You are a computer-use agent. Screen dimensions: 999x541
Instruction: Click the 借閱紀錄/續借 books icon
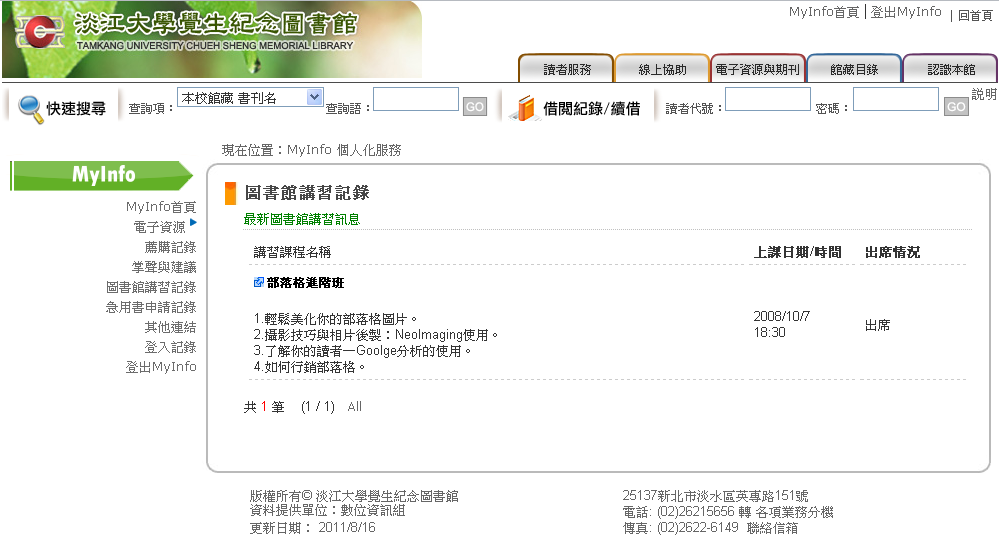point(523,108)
